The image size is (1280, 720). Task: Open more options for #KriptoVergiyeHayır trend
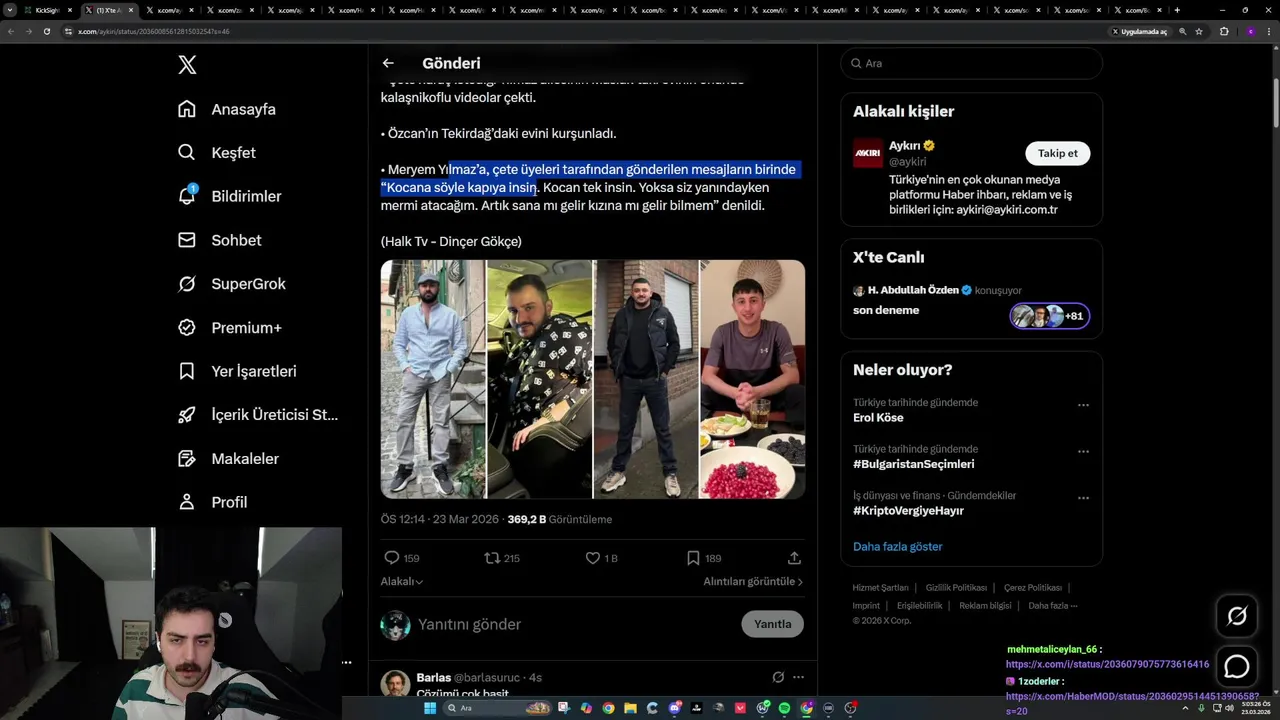tap(1083, 498)
